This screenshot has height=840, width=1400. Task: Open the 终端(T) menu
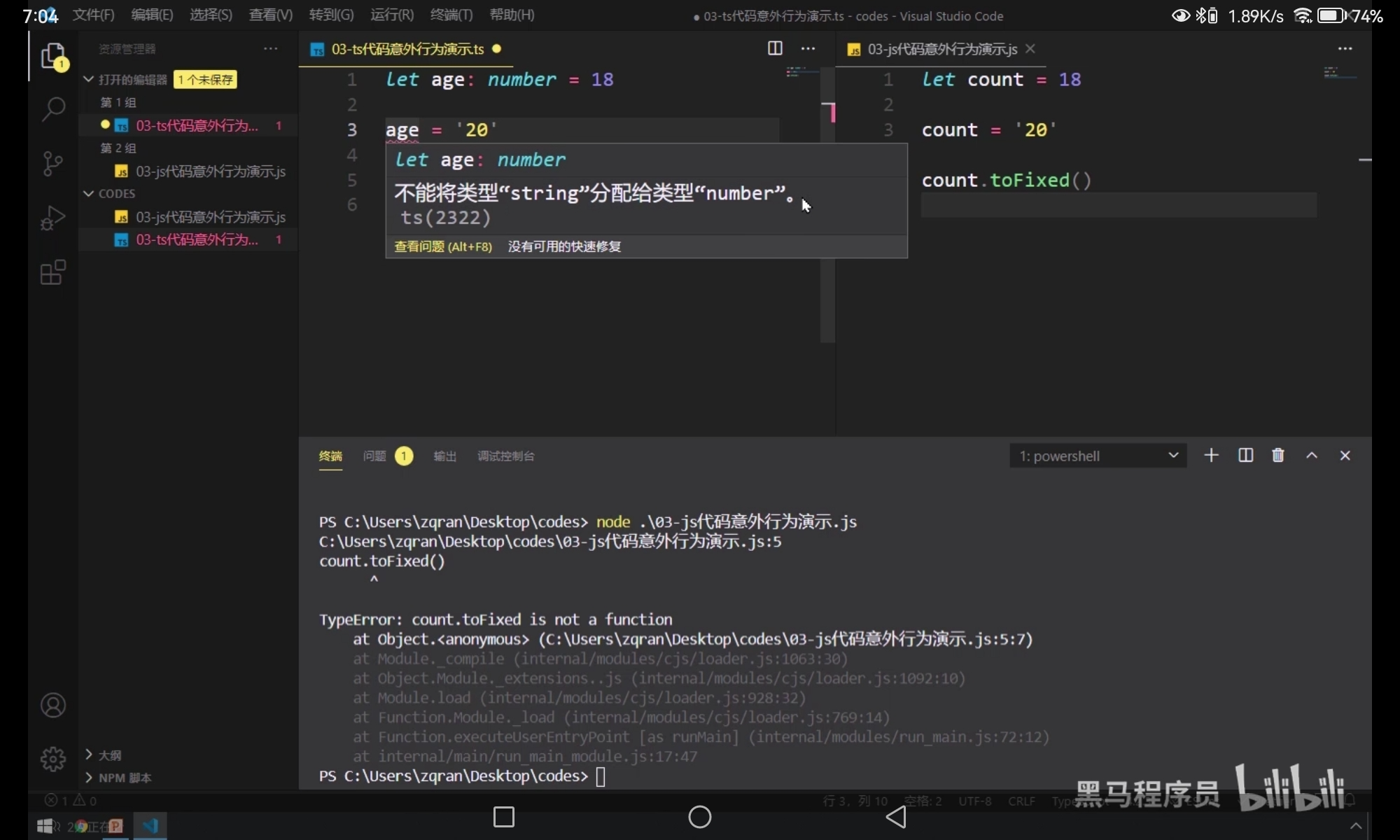tap(451, 15)
